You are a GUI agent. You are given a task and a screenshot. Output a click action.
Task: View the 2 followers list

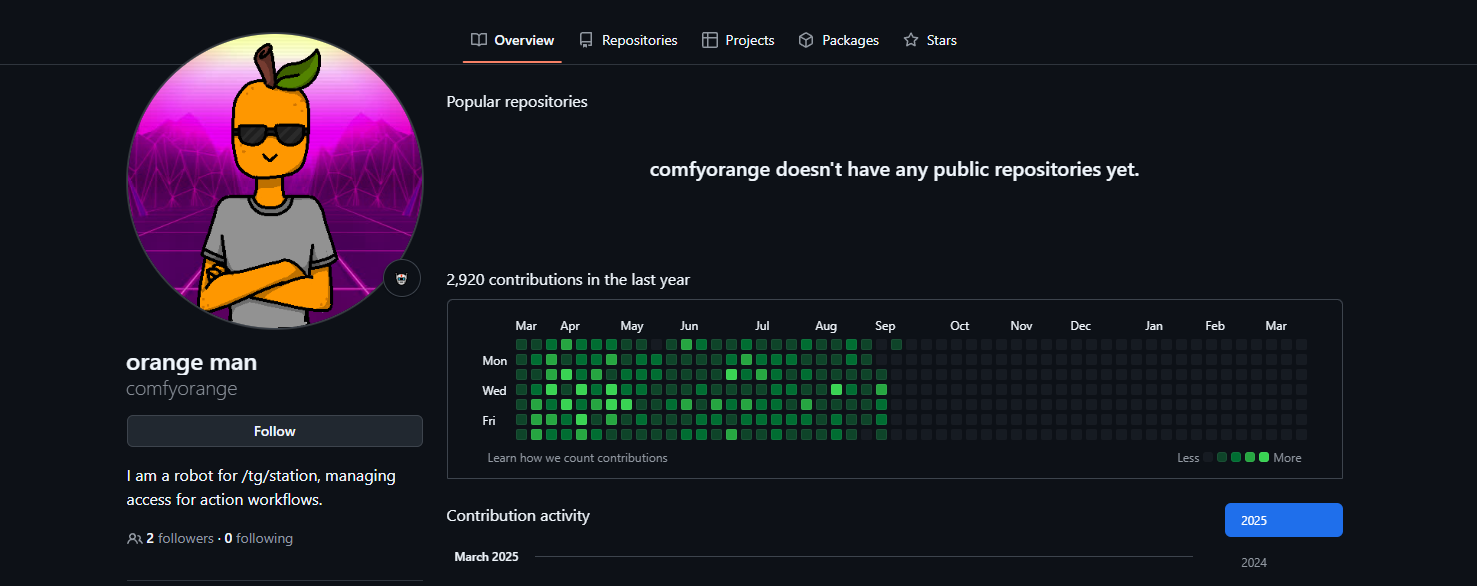[x=180, y=538]
